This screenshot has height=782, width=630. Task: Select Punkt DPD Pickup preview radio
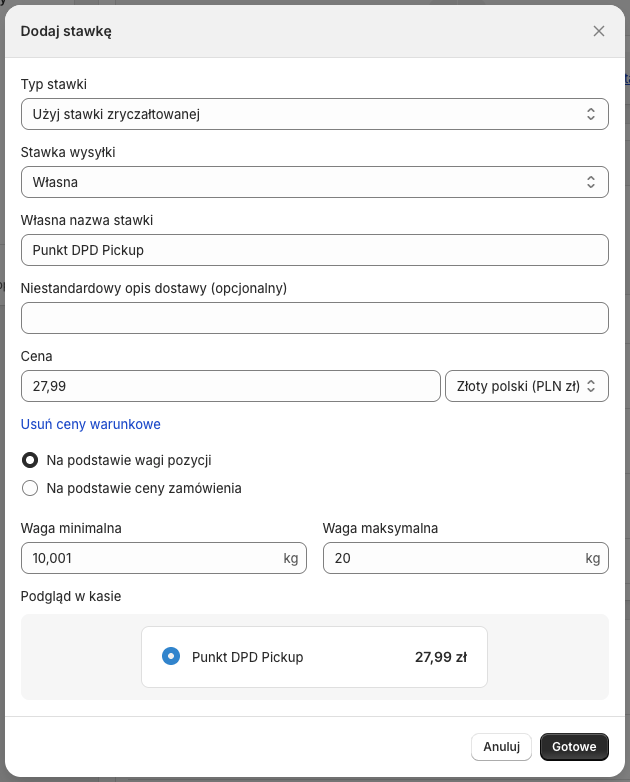click(171, 657)
